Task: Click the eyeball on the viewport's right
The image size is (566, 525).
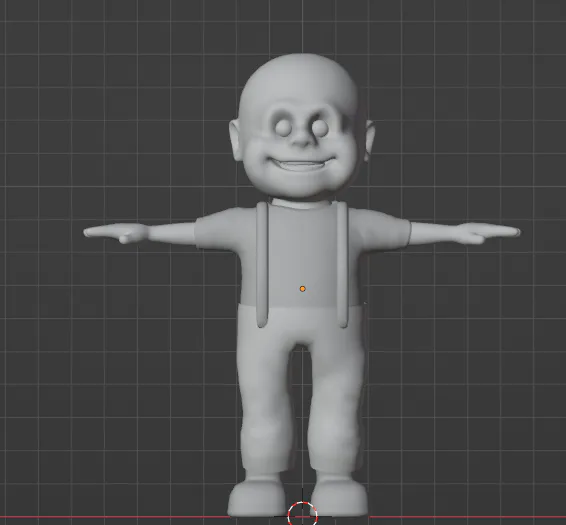Action: point(320,128)
